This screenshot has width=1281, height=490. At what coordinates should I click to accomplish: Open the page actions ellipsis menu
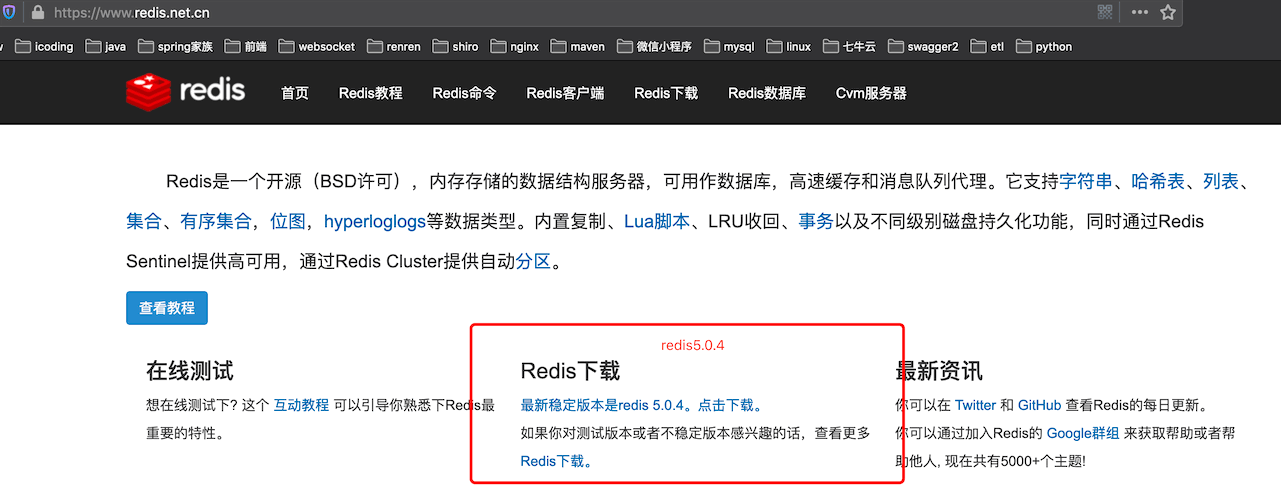point(1140,13)
